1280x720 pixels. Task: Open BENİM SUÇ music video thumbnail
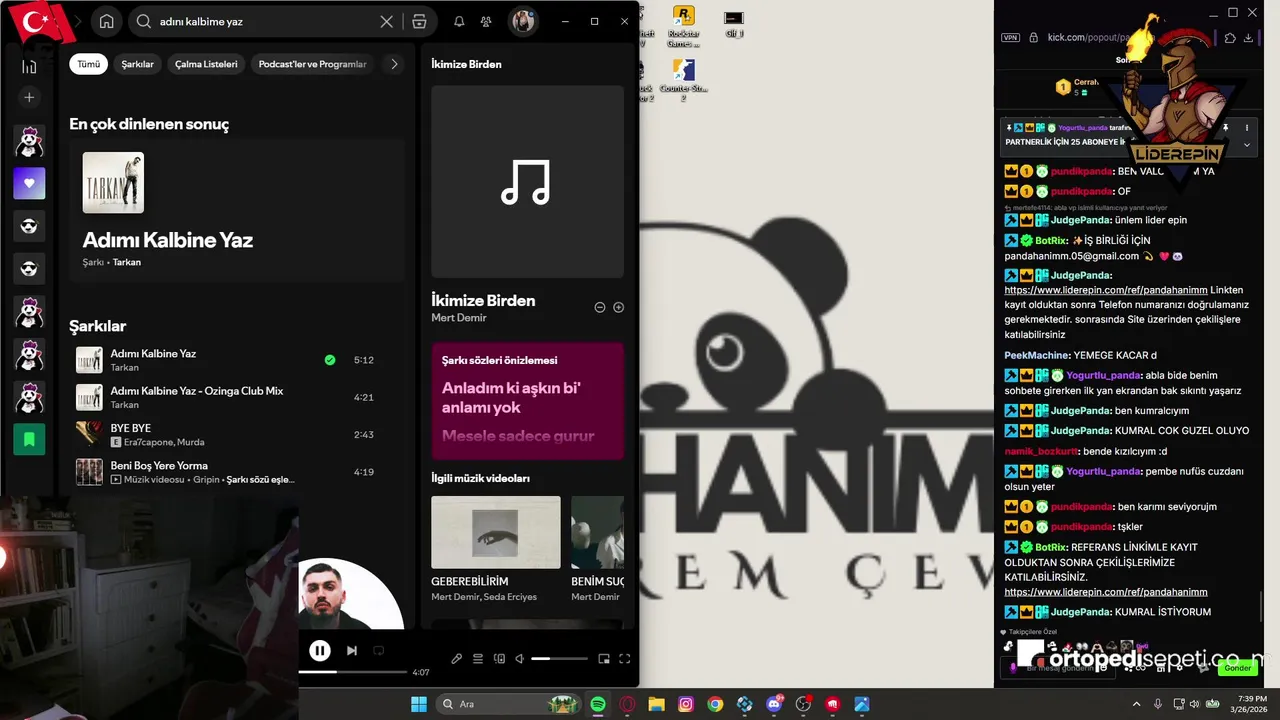(598, 533)
